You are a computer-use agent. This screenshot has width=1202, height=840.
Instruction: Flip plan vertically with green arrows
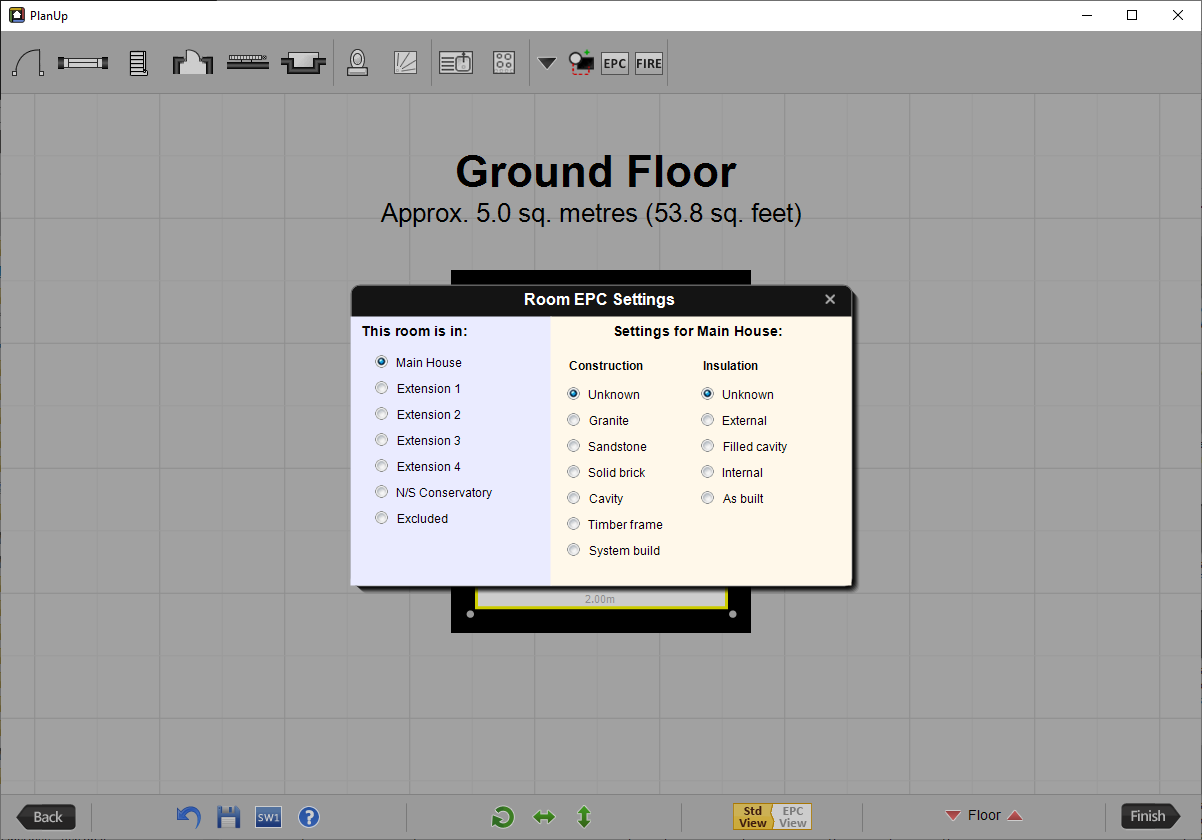[584, 817]
